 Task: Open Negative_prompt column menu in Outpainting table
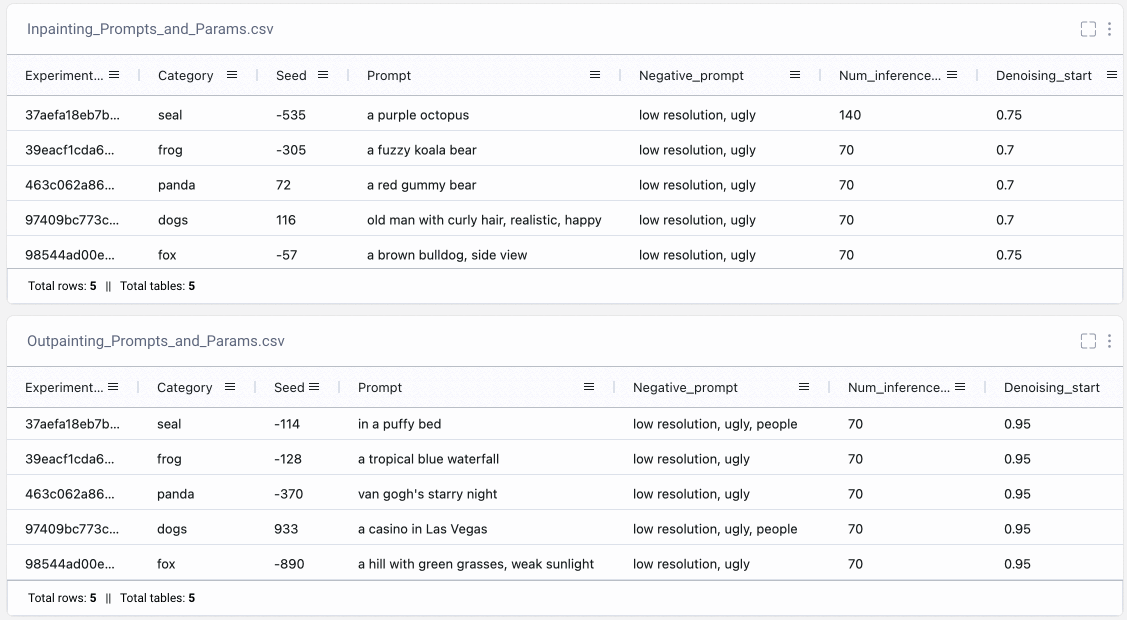pyautogui.click(x=804, y=387)
